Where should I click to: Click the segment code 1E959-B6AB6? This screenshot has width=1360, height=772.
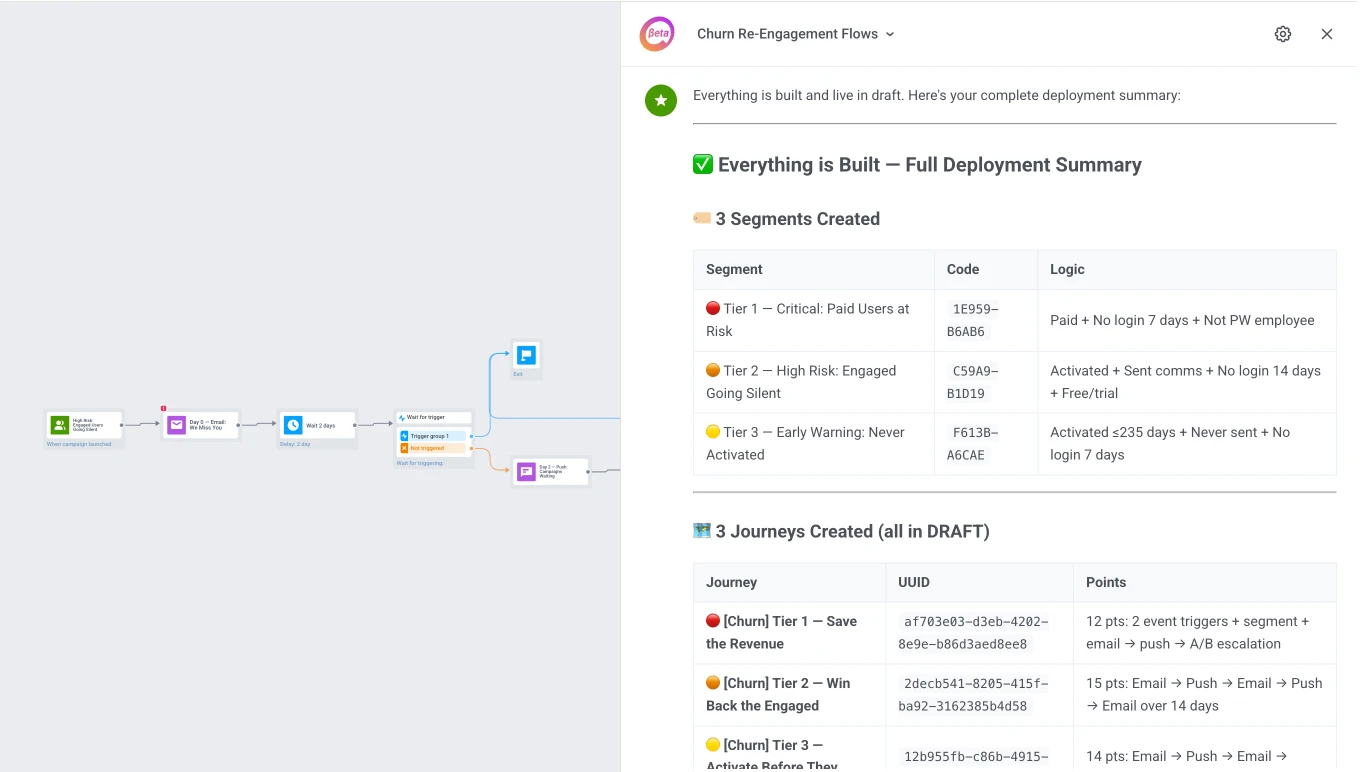[974, 320]
